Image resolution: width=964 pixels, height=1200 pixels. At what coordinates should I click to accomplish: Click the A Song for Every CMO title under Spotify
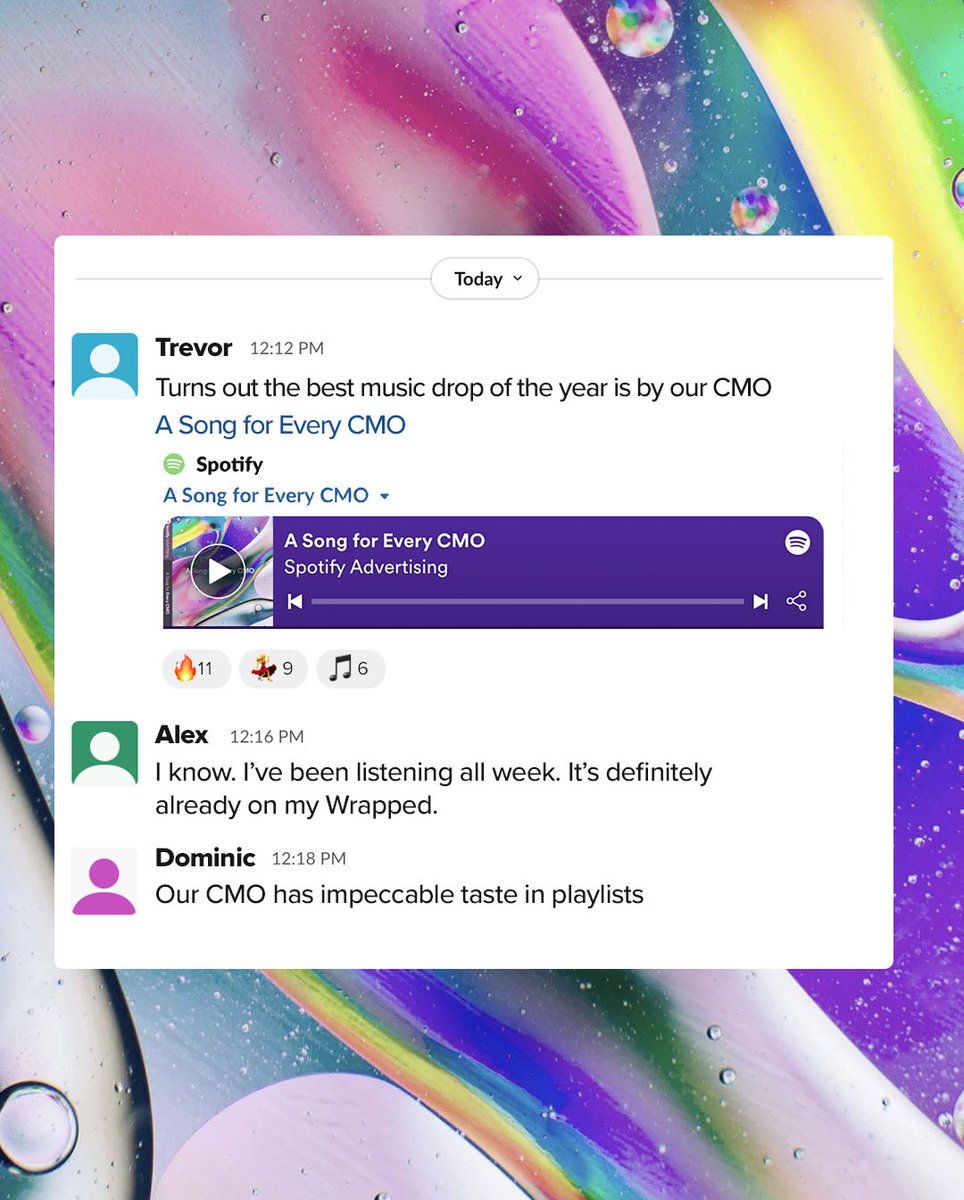pyautogui.click(x=266, y=495)
